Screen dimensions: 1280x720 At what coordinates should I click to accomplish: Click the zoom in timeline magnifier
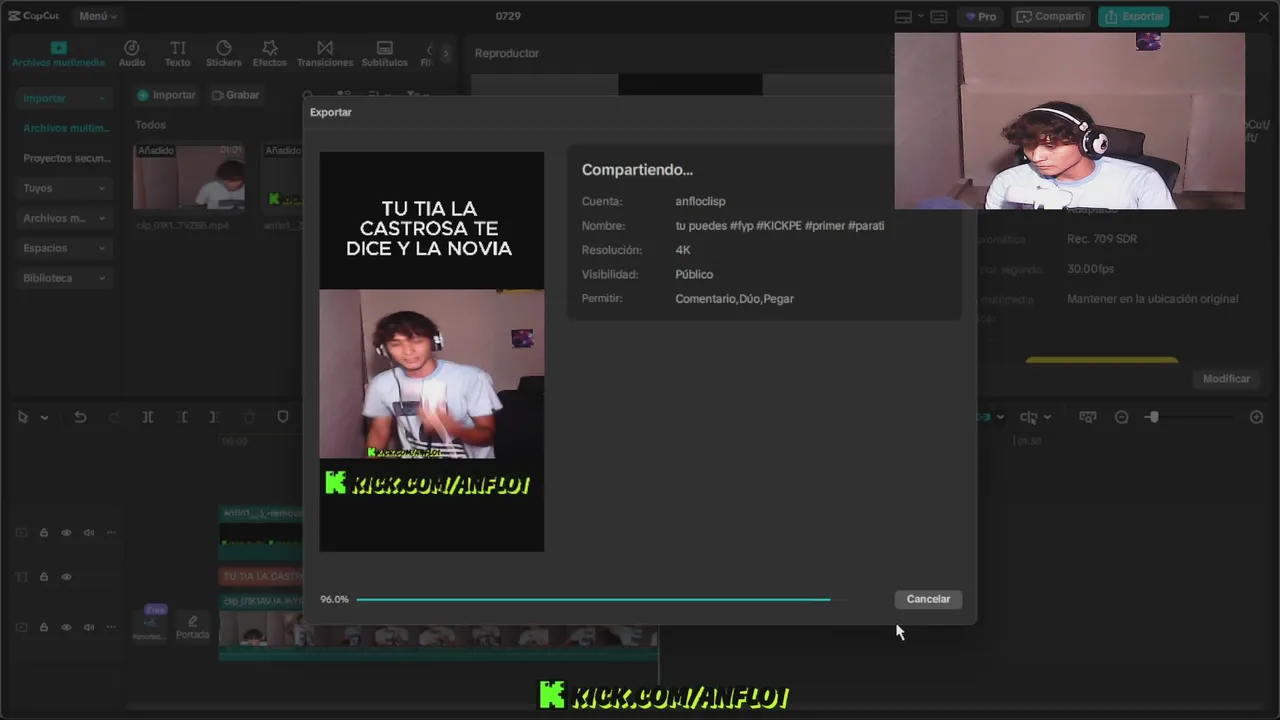coord(1257,417)
